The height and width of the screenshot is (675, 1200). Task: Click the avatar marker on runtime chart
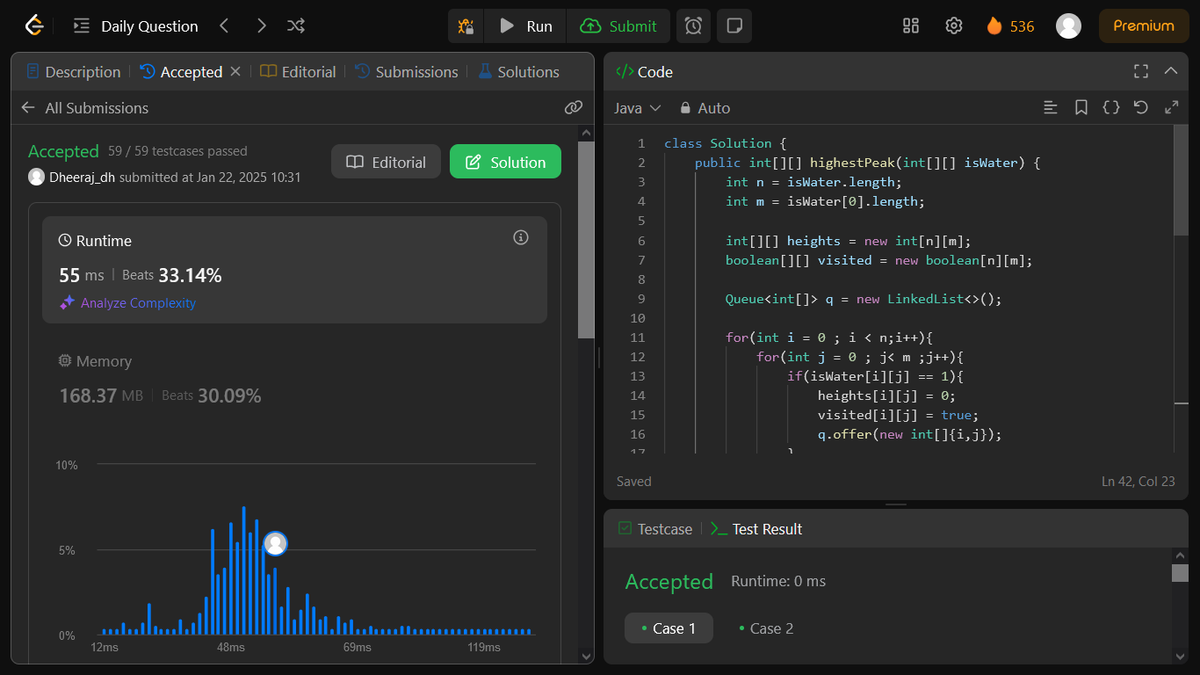click(x=275, y=543)
